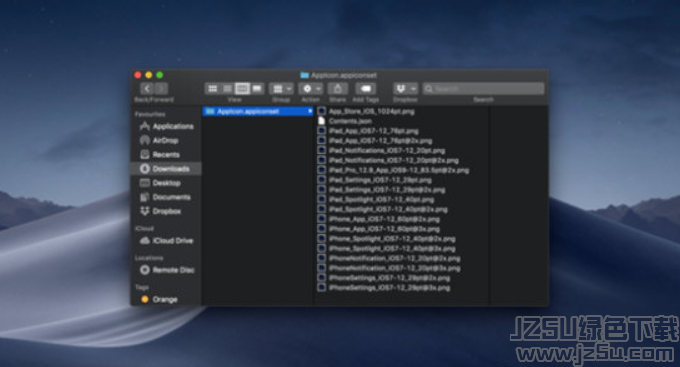This screenshot has width=680, height=367.
Task: Select Recents in the sidebar
Action: 160,154
